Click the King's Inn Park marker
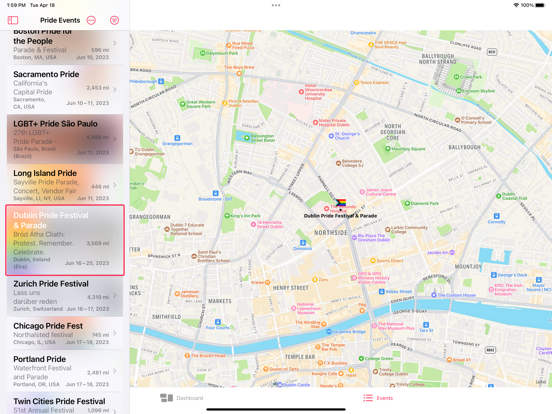The height and width of the screenshot is (414, 552). pyautogui.click(x=227, y=215)
